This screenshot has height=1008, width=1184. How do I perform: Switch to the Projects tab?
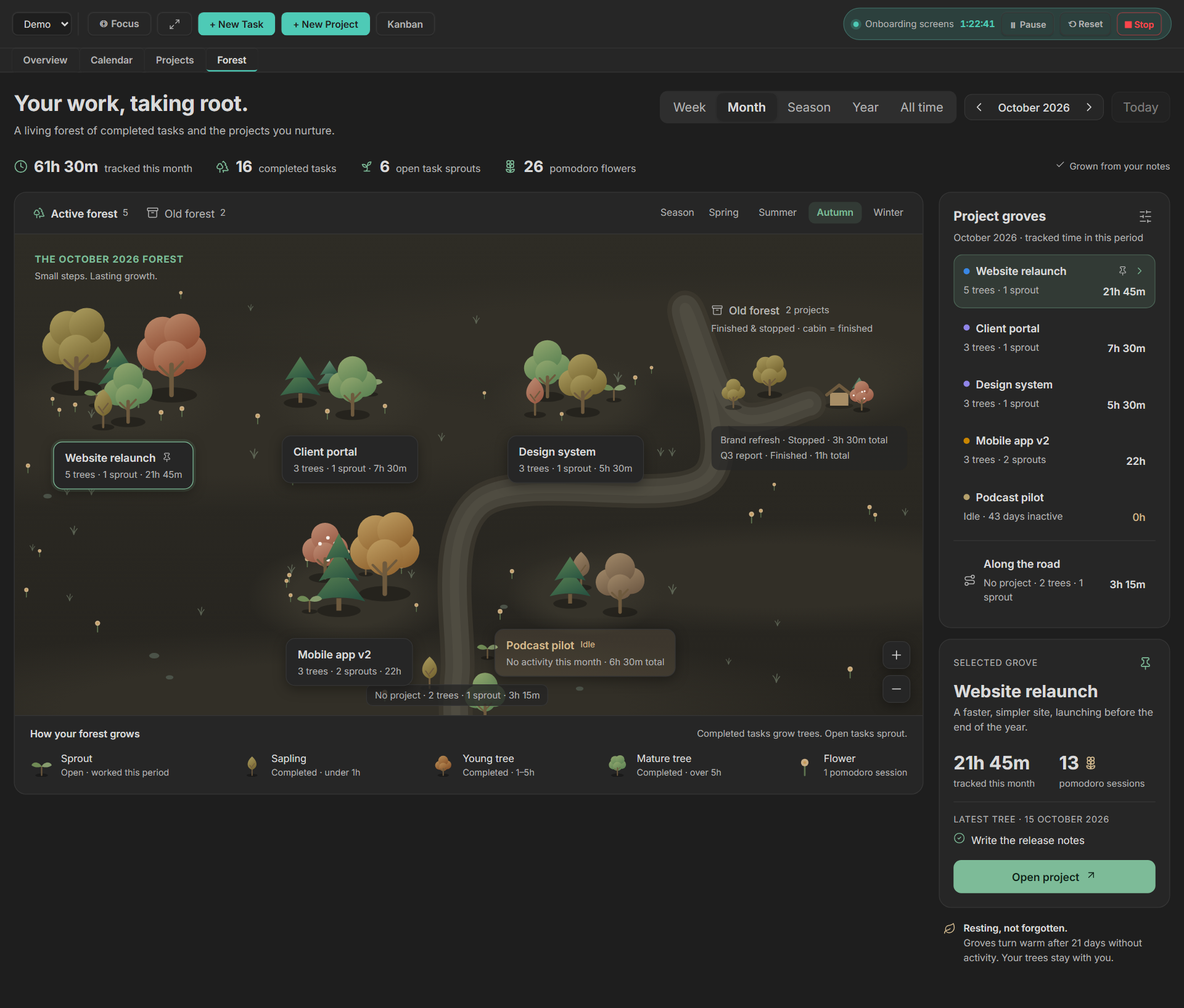point(175,60)
